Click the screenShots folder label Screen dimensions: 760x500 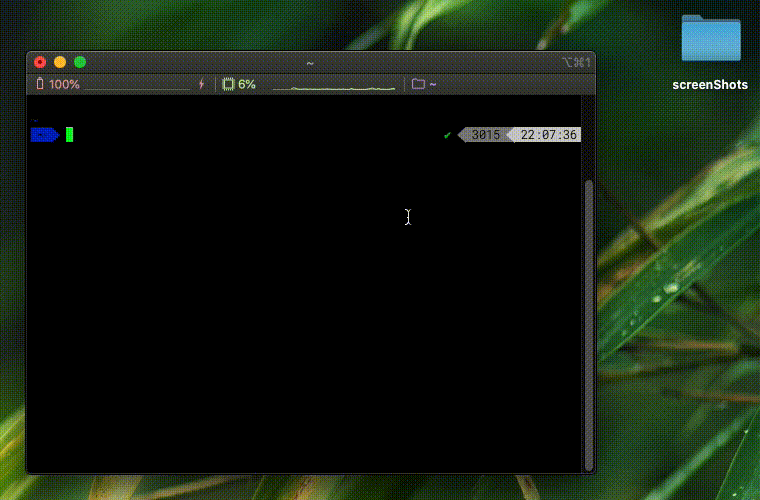[x=710, y=85]
